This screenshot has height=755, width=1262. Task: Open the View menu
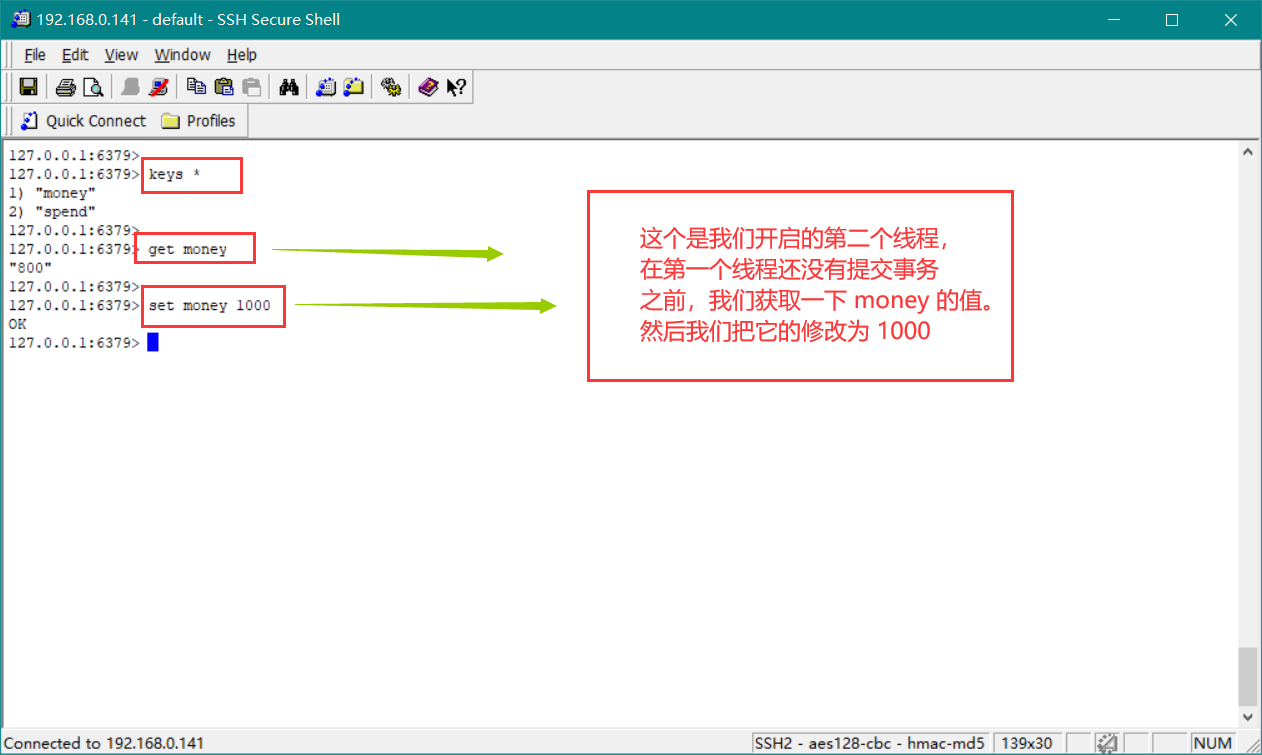pyautogui.click(x=121, y=55)
